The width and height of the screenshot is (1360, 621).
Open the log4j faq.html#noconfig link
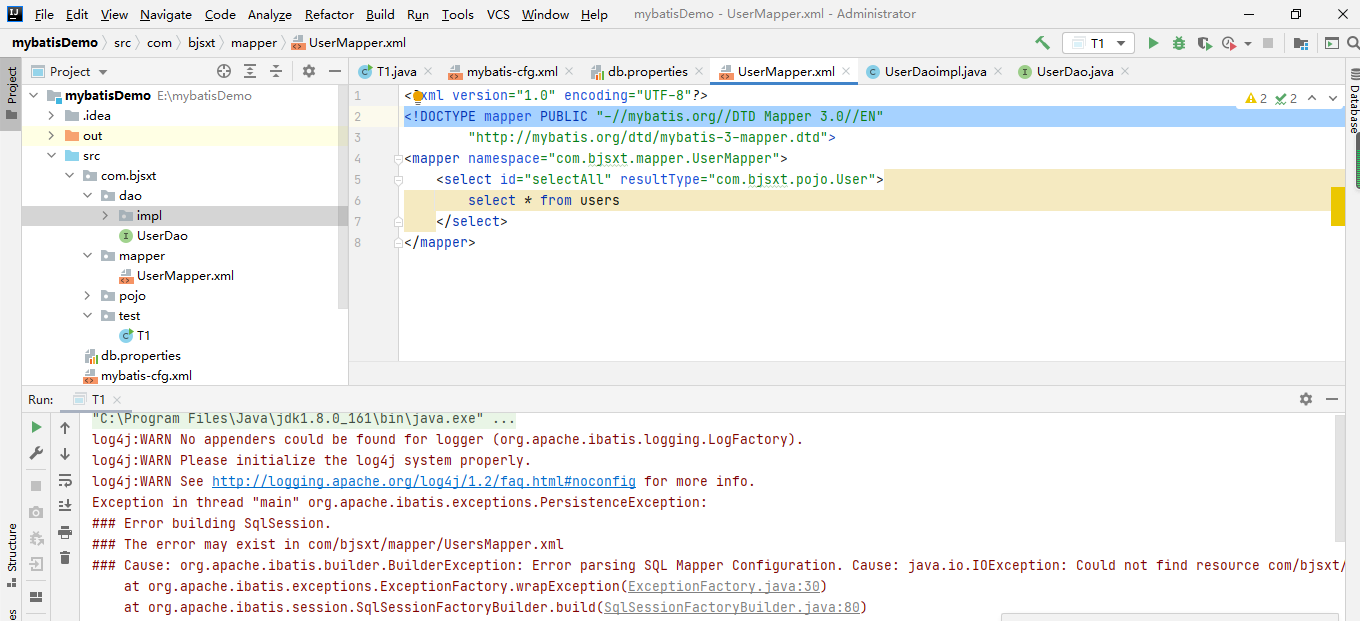(x=424, y=481)
